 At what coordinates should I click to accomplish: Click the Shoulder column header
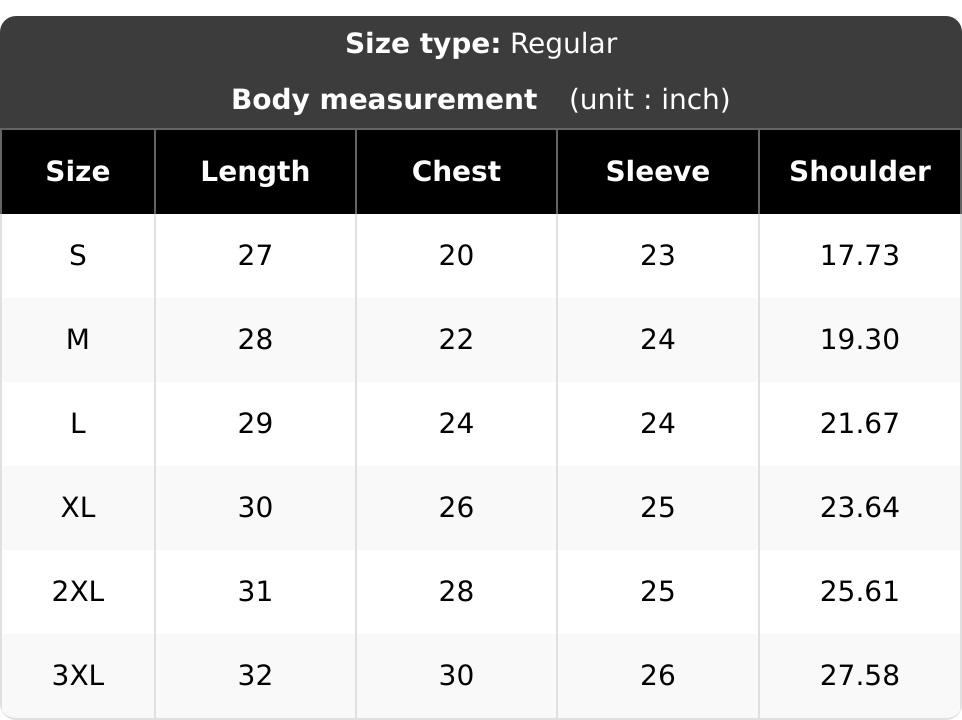[x=860, y=172]
